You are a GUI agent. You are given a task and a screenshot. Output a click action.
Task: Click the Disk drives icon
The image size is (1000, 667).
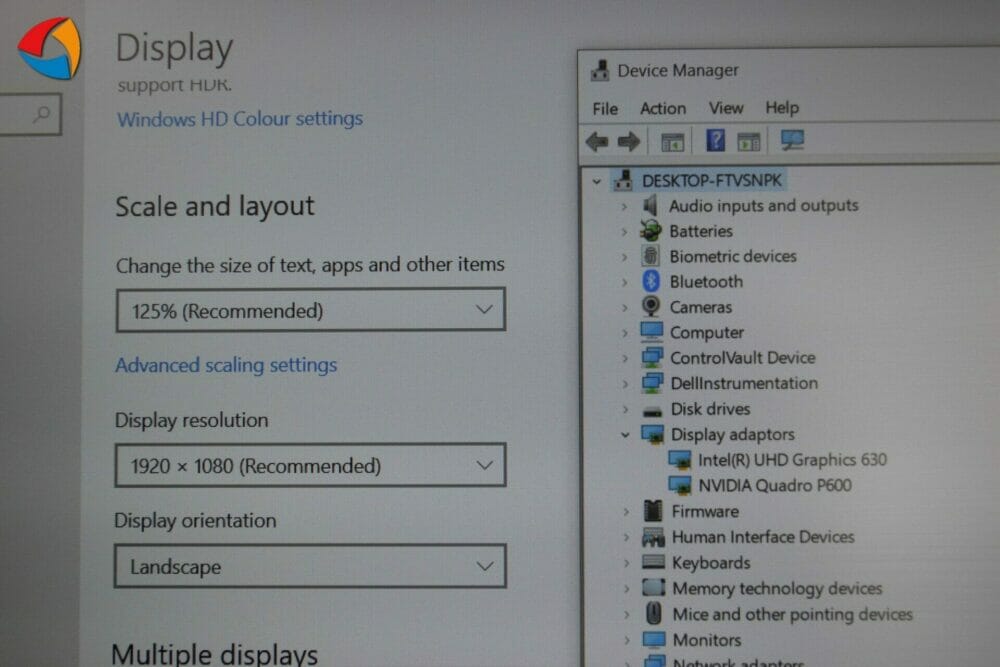pos(652,411)
